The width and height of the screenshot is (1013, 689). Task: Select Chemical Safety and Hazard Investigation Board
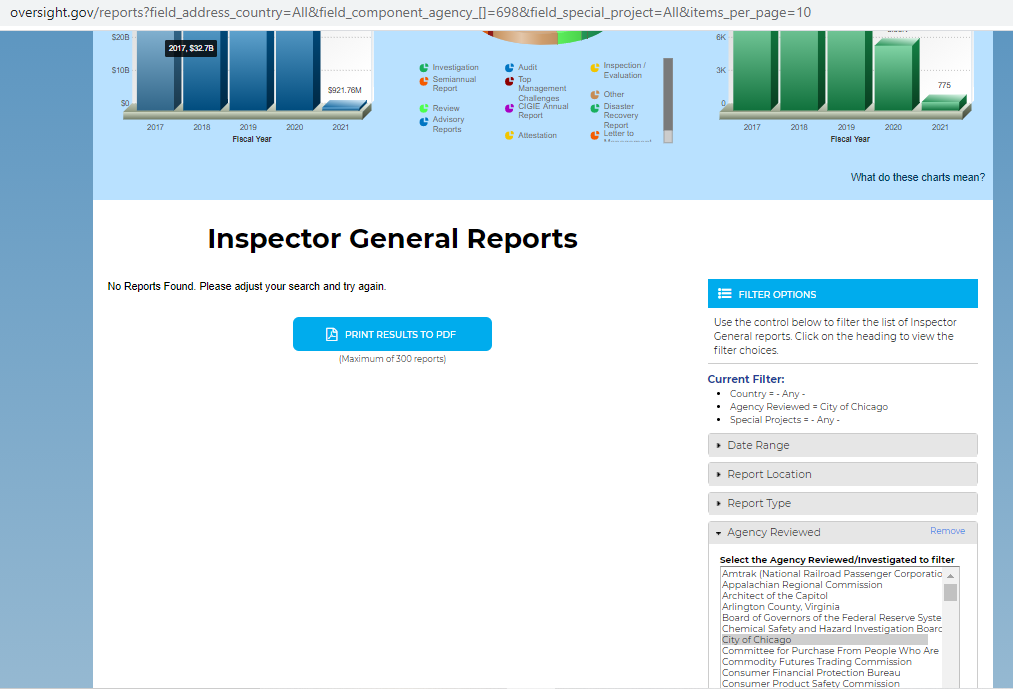coord(831,629)
